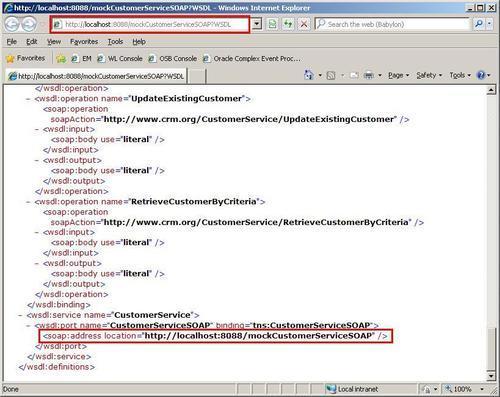This screenshot has width=500, height=397.
Task: Open the Oracle Complex Event Proc favorite
Action: (252, 59)
